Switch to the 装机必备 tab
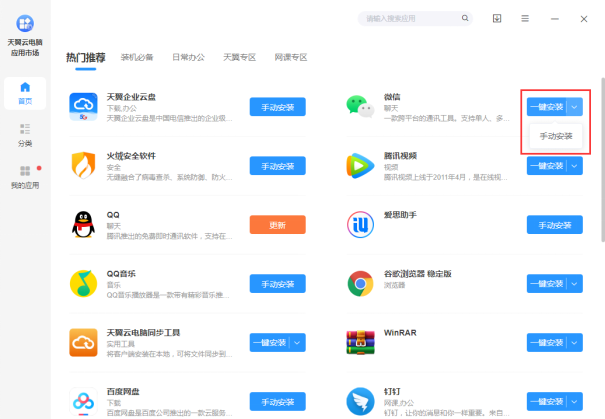 pyautogui.click(x=138, y=57)
